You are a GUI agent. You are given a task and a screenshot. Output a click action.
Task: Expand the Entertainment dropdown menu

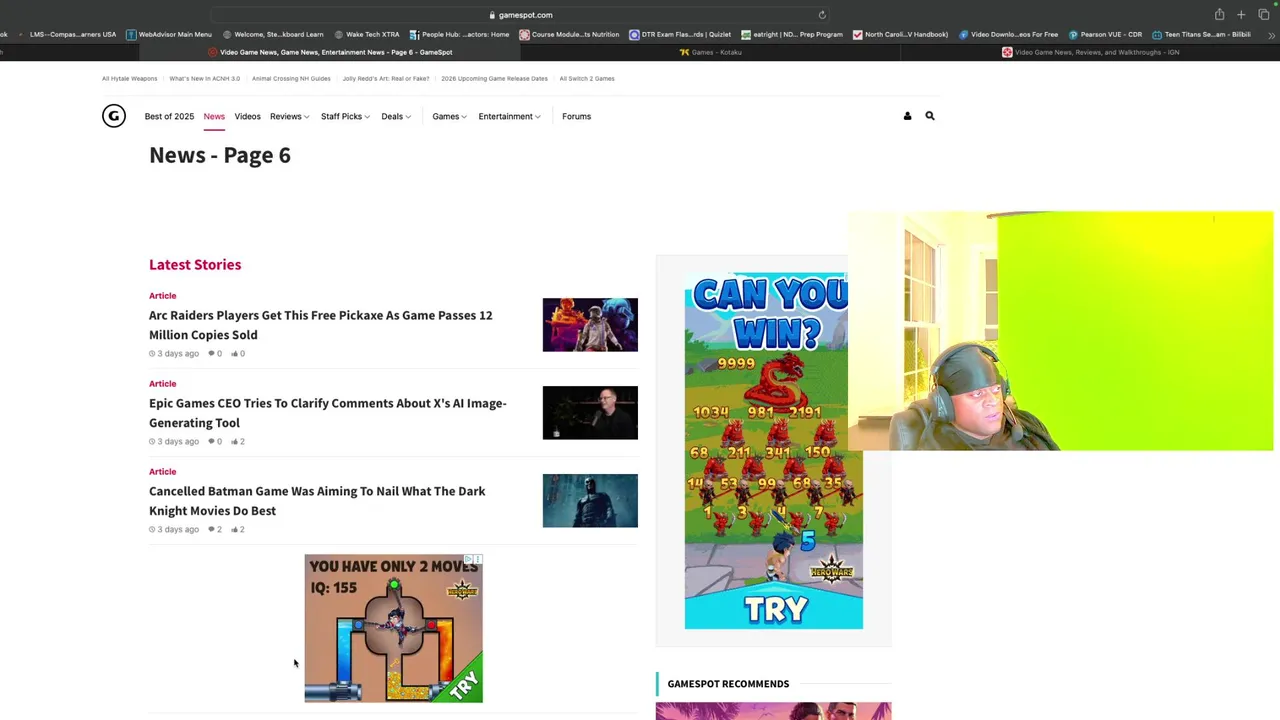[x=509, y=116]
